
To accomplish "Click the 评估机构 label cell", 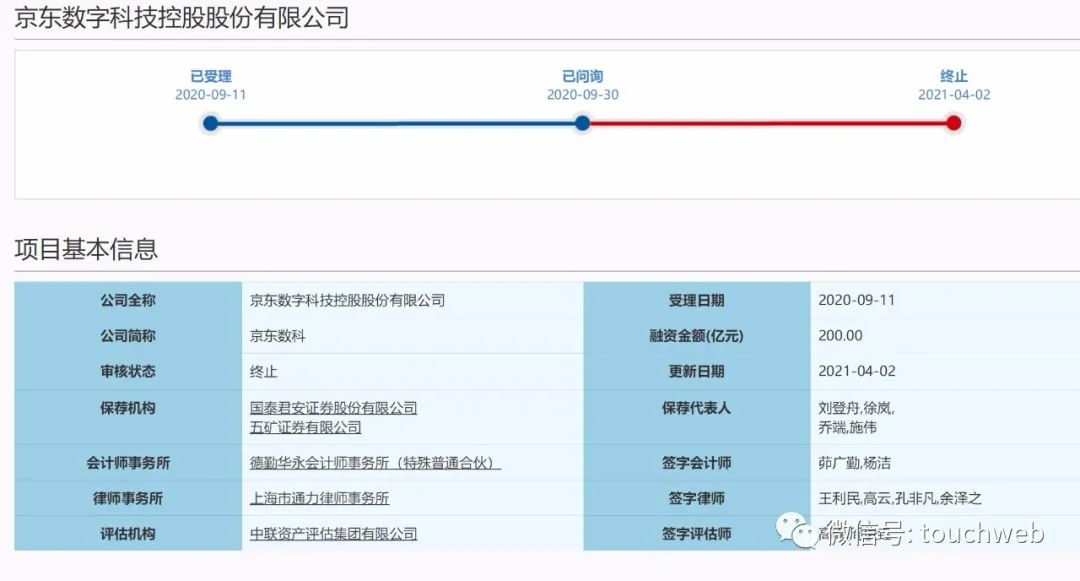I will click(x=128, y=534).
